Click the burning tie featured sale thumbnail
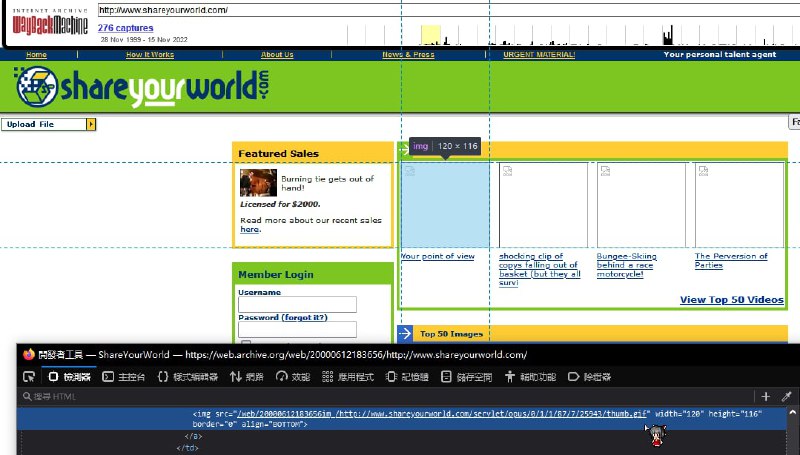The width and height of the screenshot is (800, 455). [x=258, y=183]
